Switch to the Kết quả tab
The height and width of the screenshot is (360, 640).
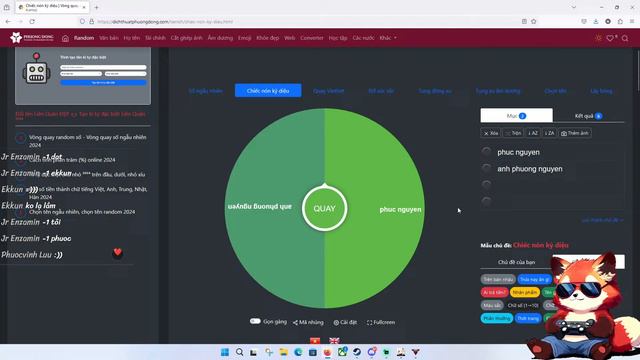pyautogui.click(x=588, y=116)
